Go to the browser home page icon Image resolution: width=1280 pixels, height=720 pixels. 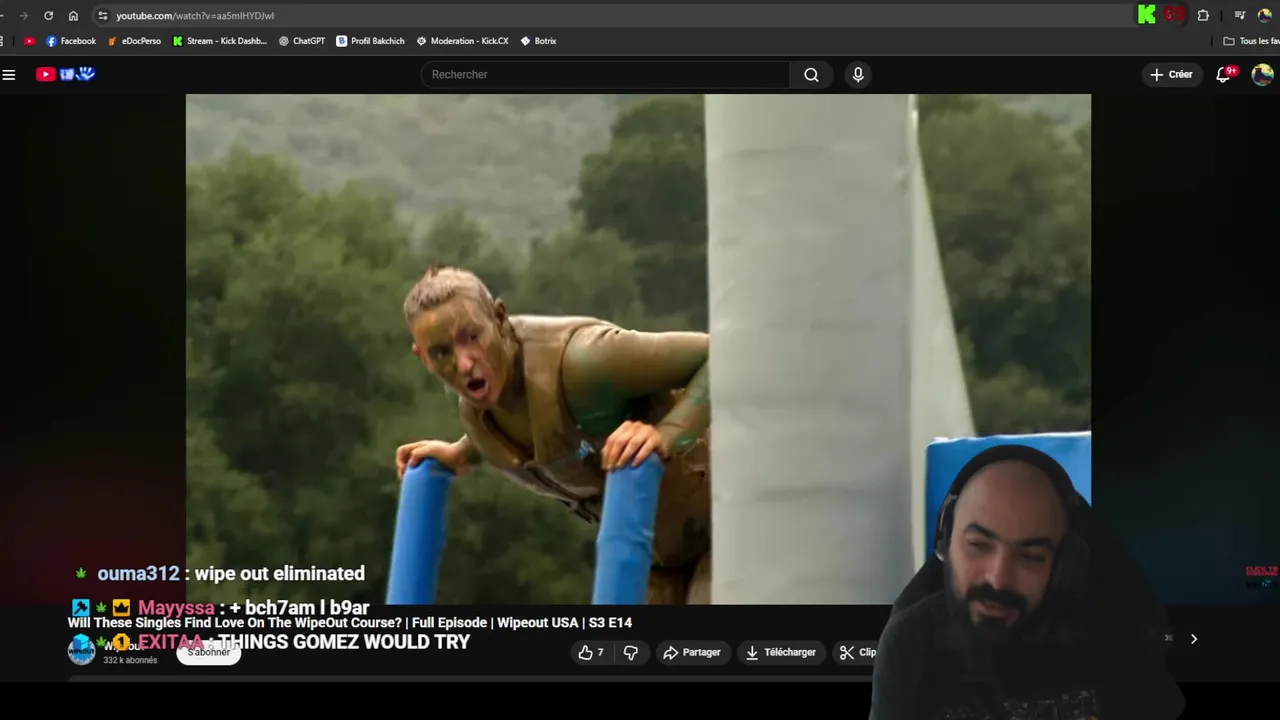tap(73, 15)
